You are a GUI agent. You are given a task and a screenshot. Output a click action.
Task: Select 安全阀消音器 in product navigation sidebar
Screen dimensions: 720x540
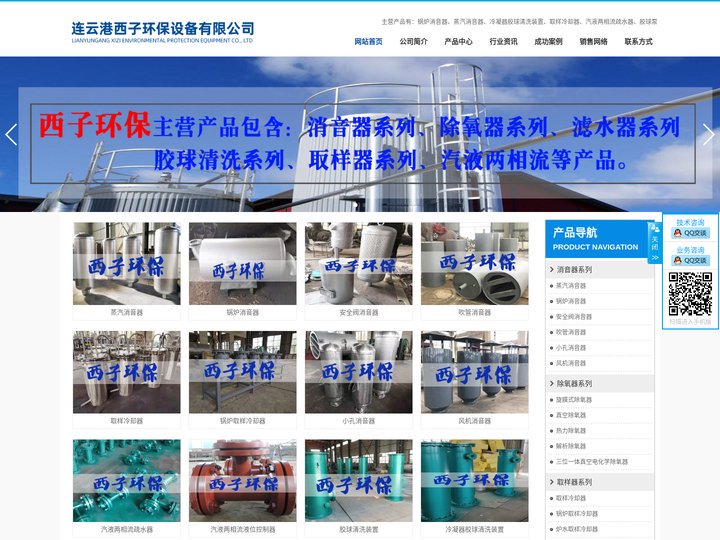point(574,317)
